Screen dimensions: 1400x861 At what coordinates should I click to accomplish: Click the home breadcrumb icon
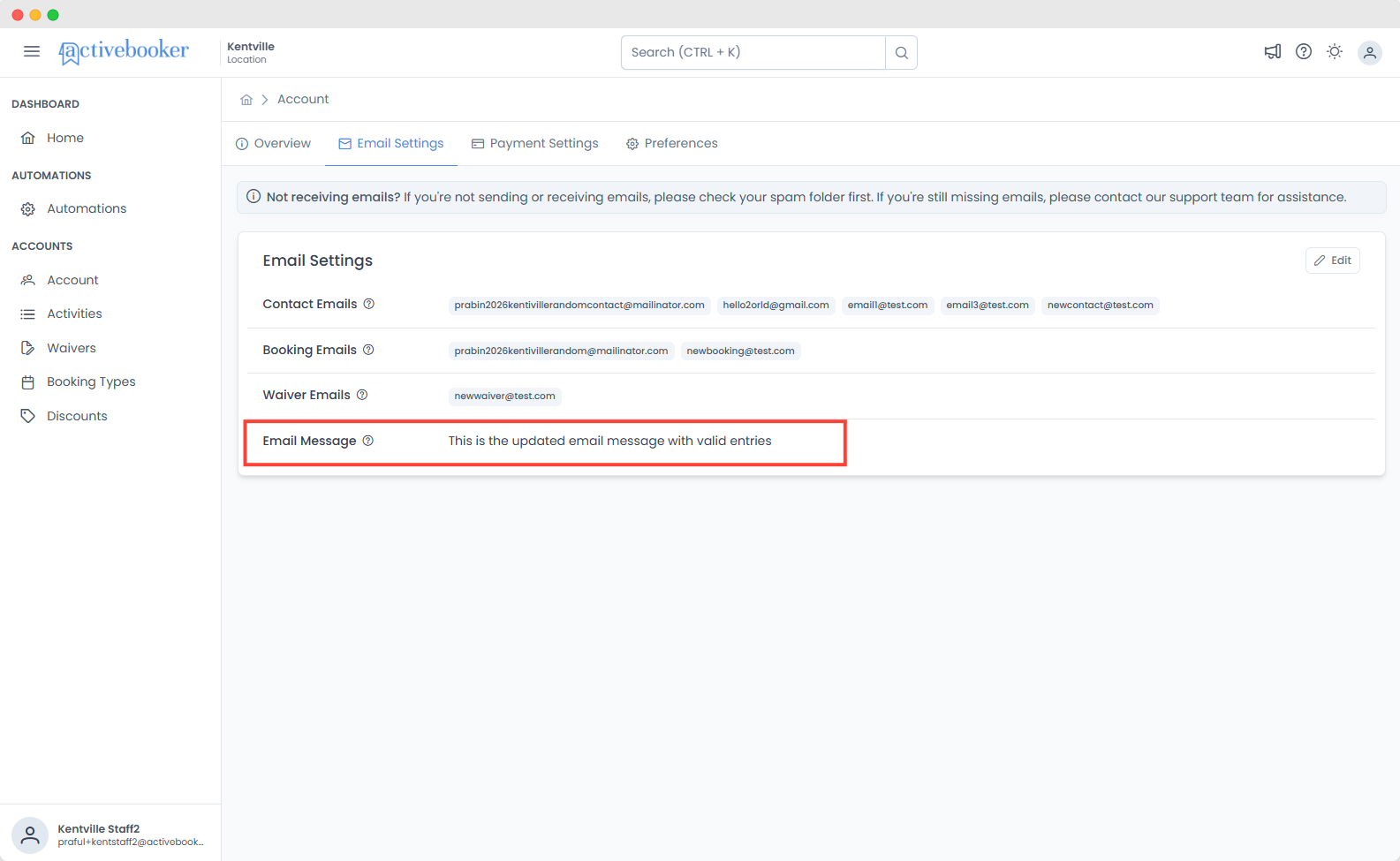246,100
